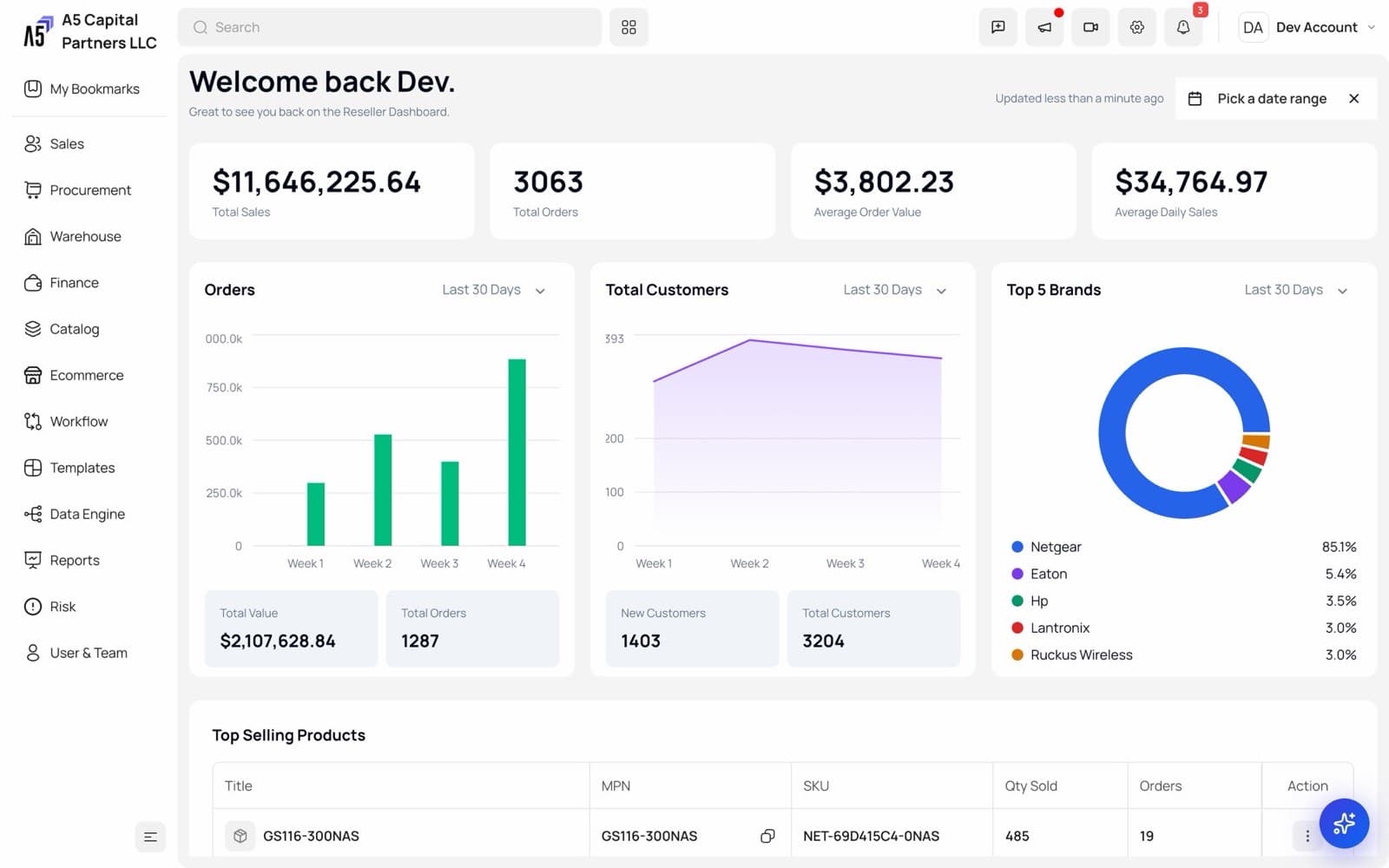Screen dimensions: 1389x868
Task: Click the Total Sales $11,646,225.64 card
Action: coord(332,191)
